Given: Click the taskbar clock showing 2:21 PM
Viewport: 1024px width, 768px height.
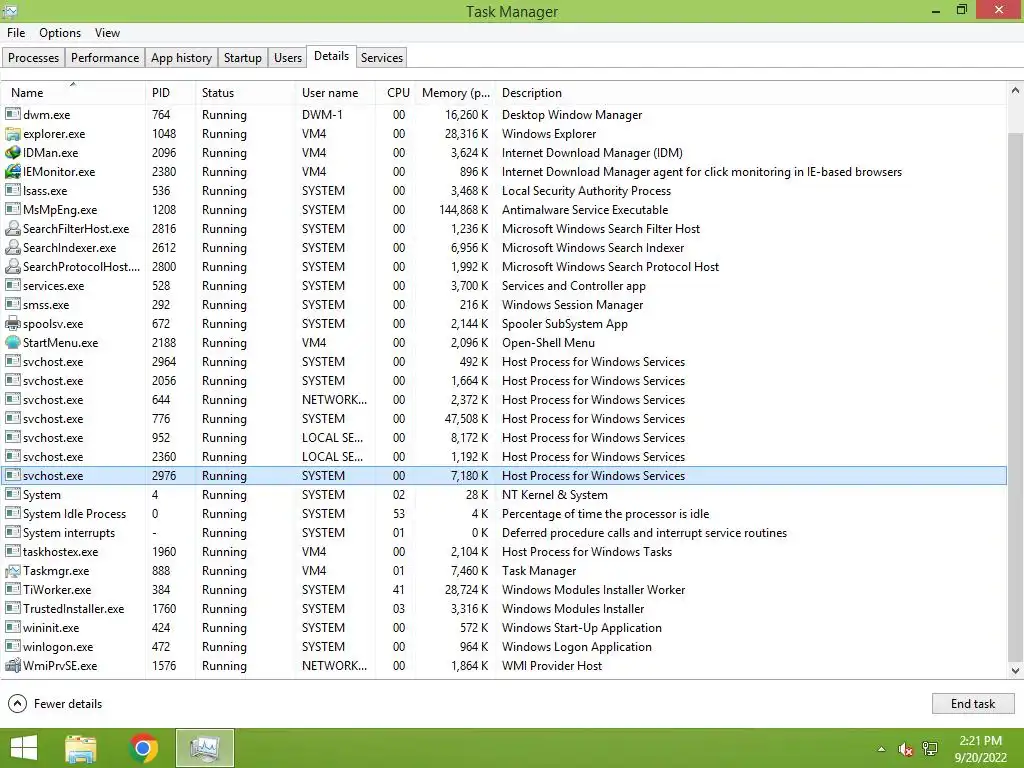Looking at the screenshot, I should (x=980, y=749).
